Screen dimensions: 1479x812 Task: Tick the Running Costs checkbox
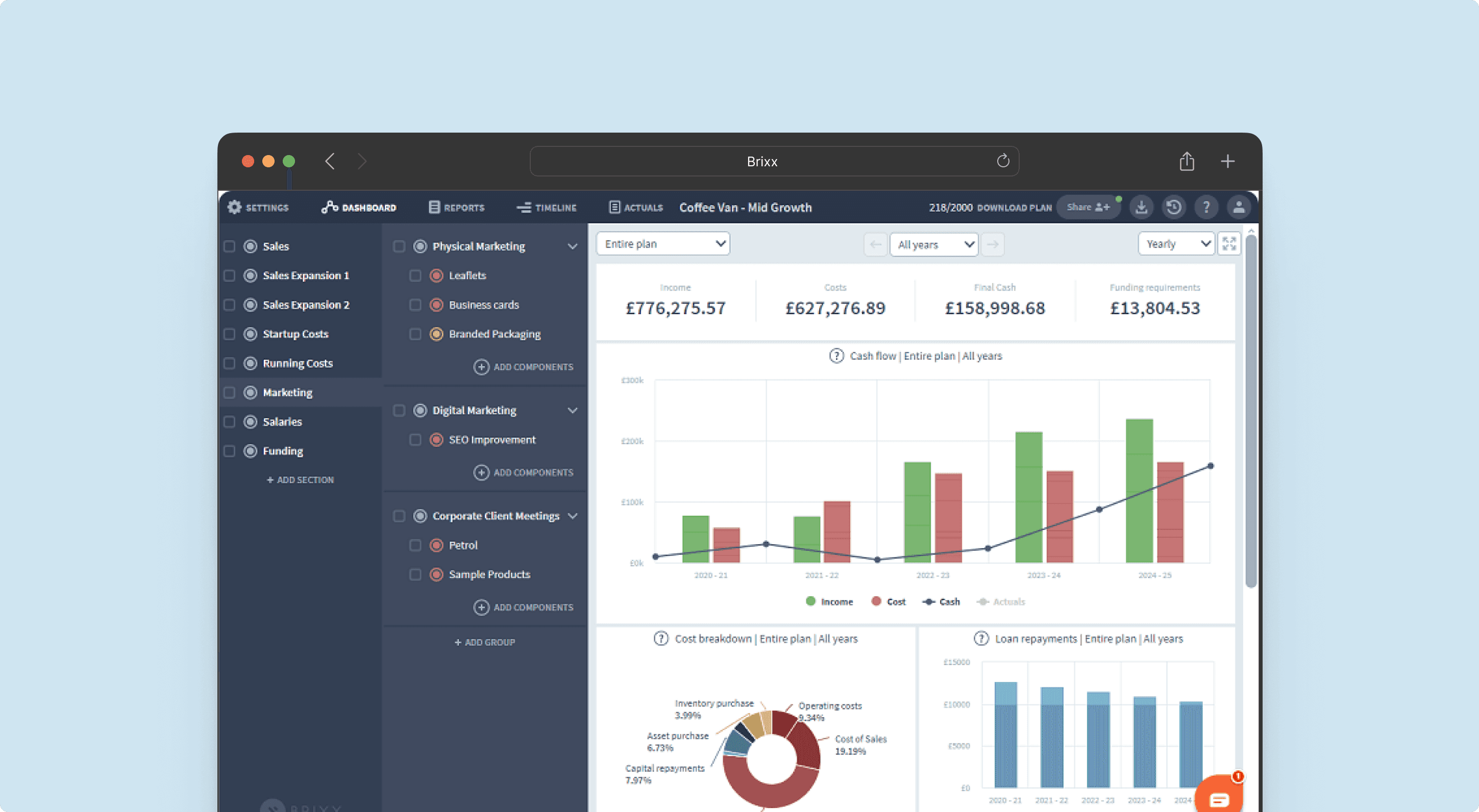tap(230, 363)
